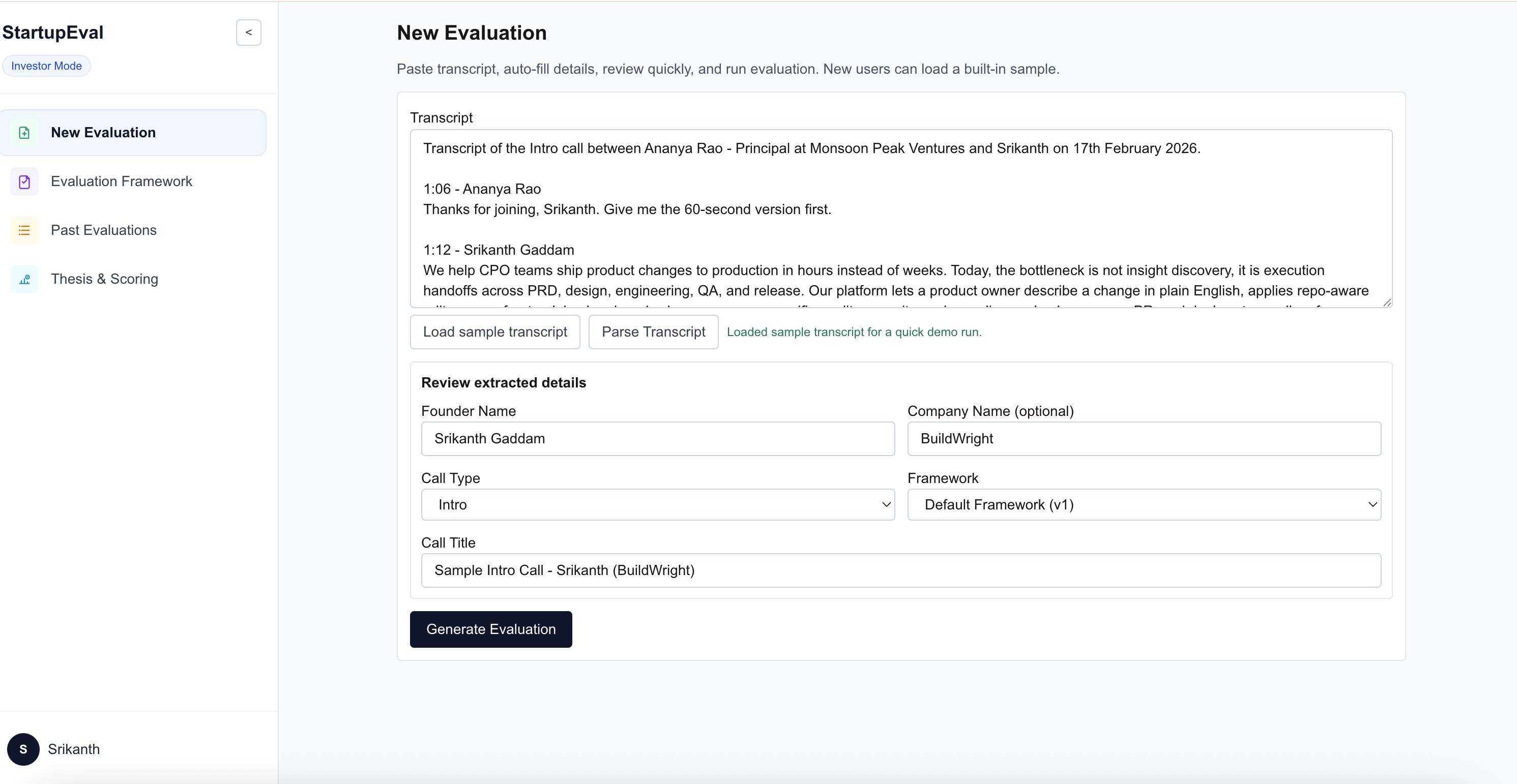Click the Evaluation Framework clipboard icon
This screenshot has width=1517, height=784.
point(24,182)
